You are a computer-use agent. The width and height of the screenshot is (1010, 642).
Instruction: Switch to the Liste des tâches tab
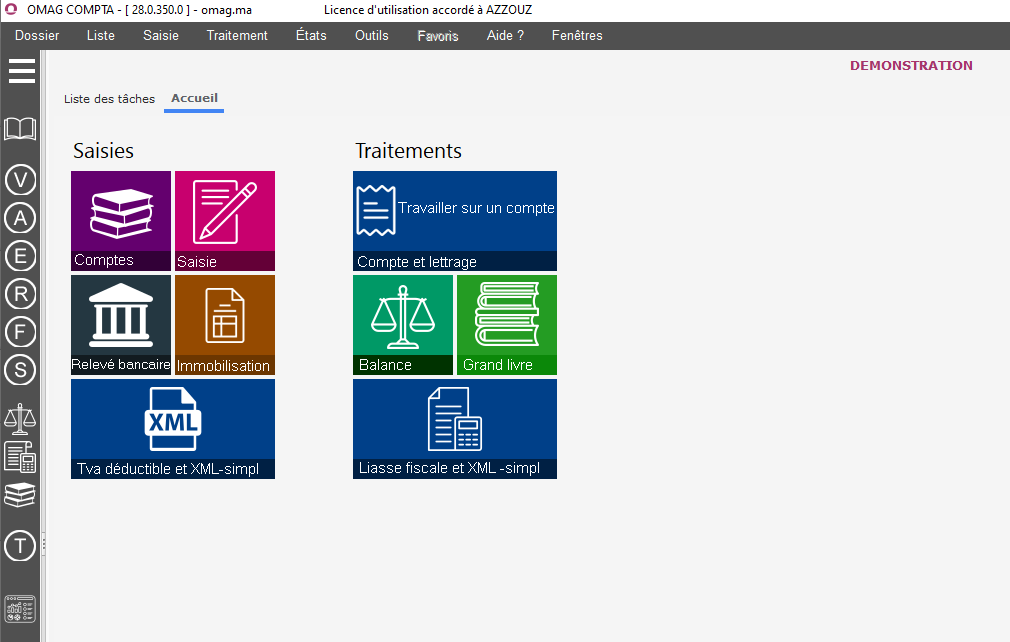pos(109,99)
